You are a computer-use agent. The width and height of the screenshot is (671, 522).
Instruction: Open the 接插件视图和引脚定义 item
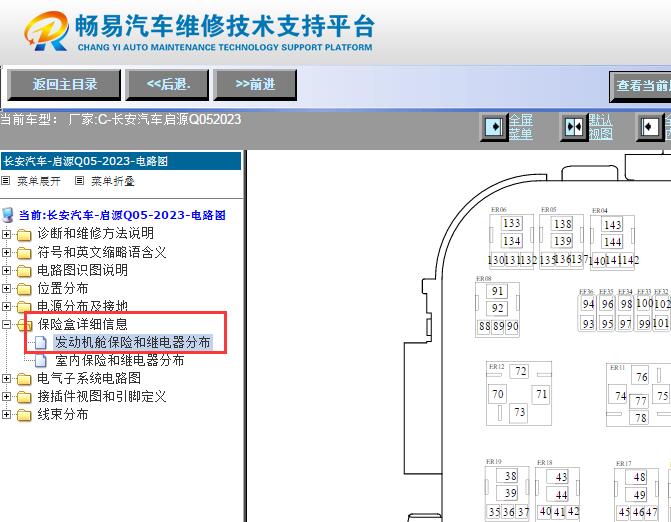[x=102, y=396]
